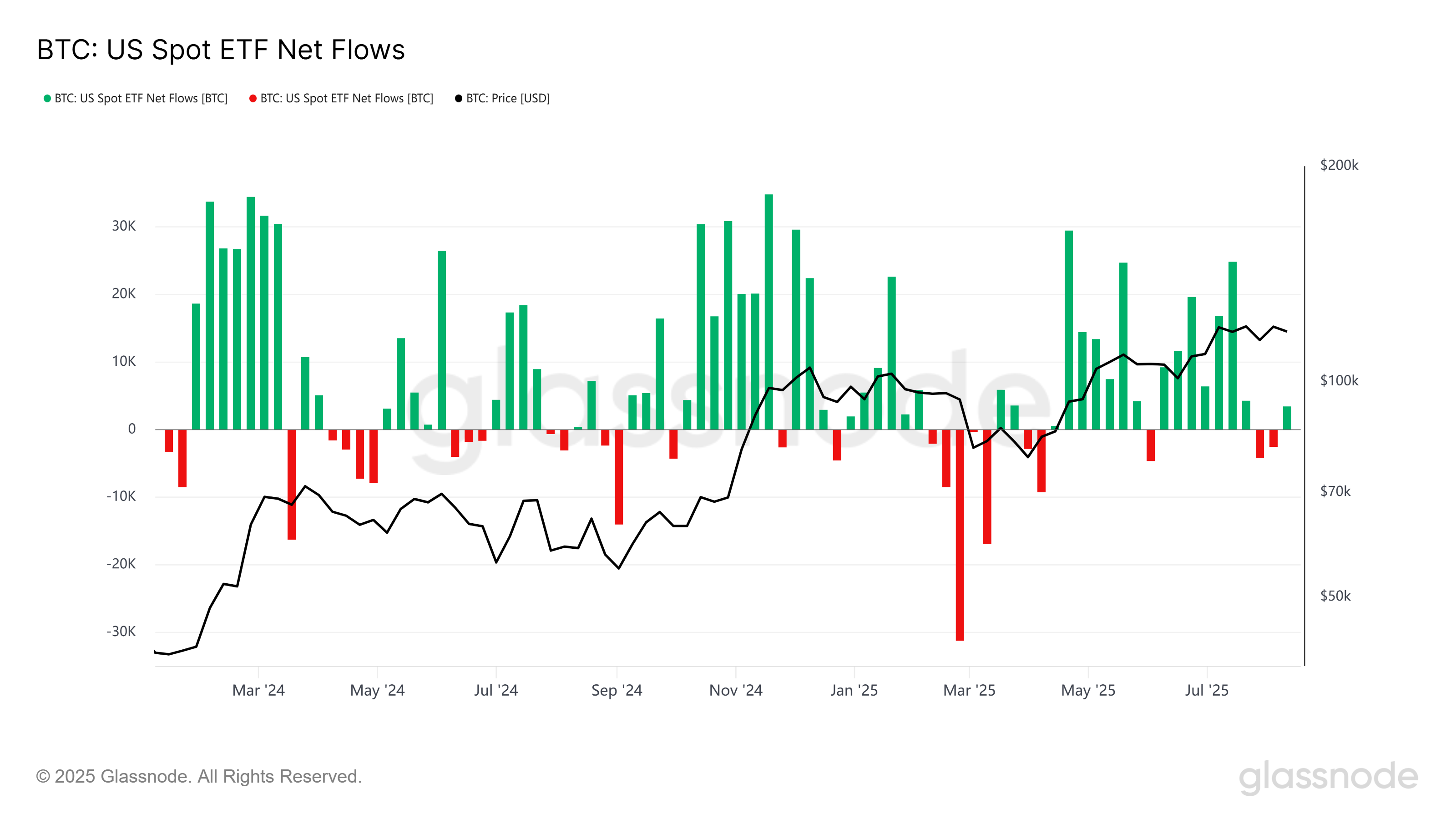Screen dimensions: 1456x819
Task: Select the Jul '25 x-axis label
Action: (x=1207, y=690)
